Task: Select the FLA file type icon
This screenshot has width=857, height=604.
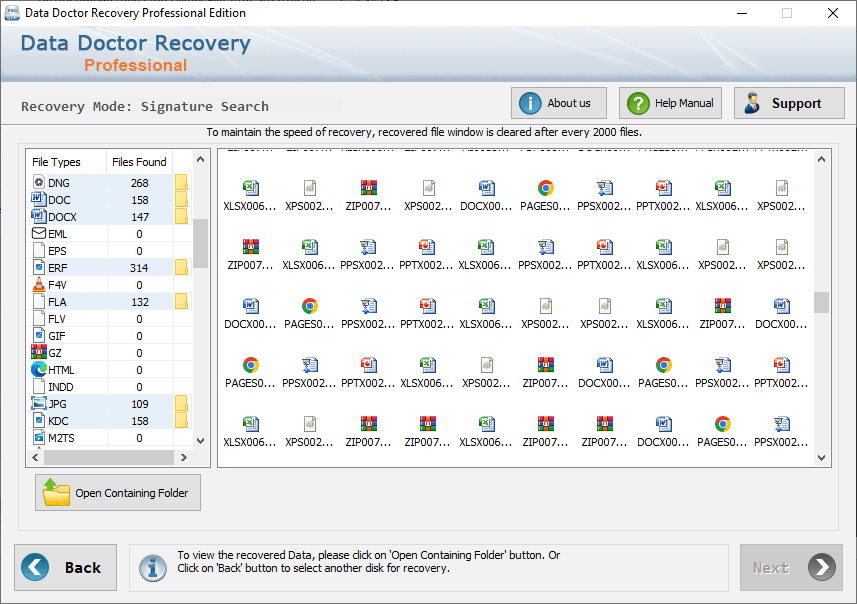Action: point(39,301)
